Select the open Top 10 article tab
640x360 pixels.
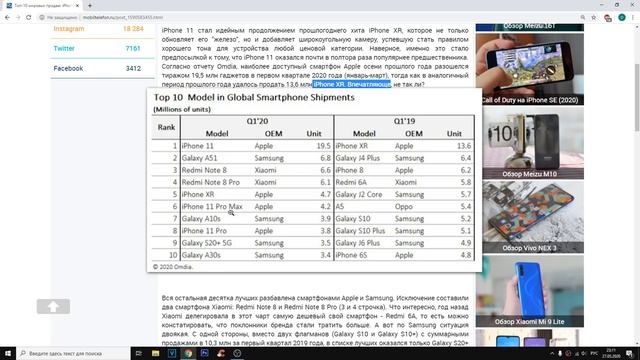point(42,5)
